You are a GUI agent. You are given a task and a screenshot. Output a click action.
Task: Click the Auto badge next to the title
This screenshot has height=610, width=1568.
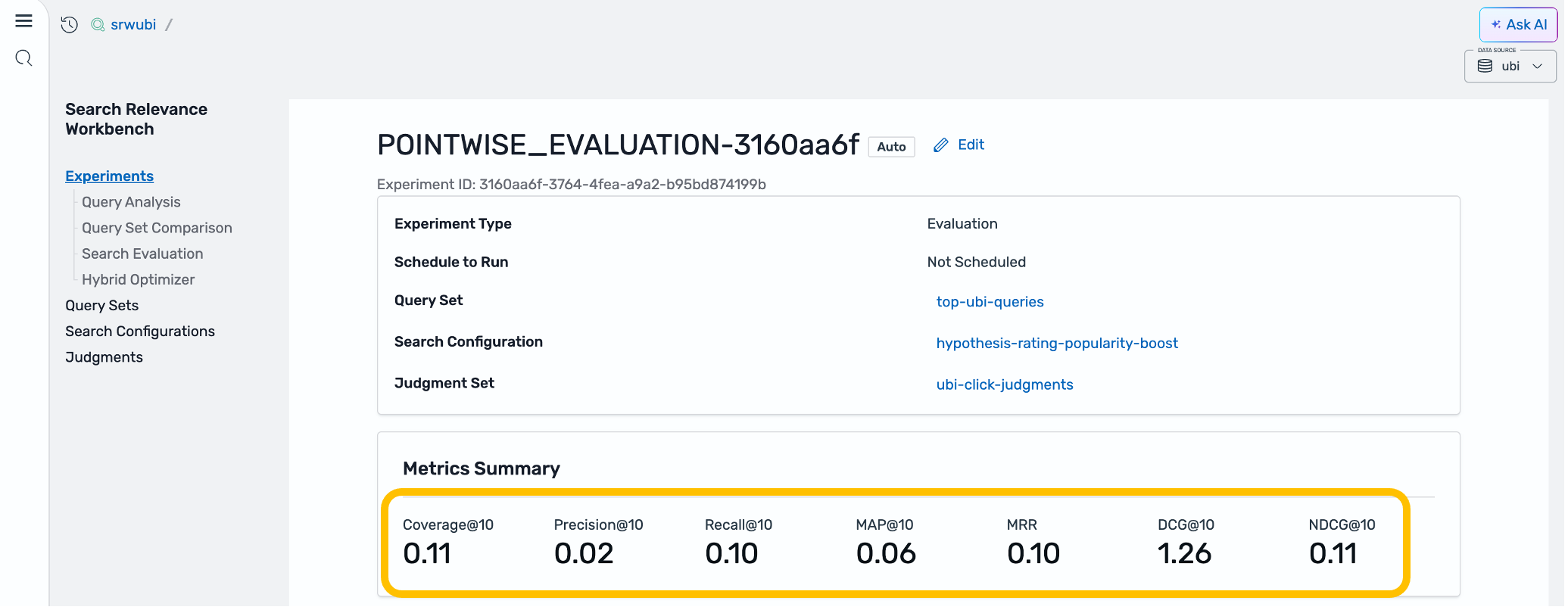[891, 147]
